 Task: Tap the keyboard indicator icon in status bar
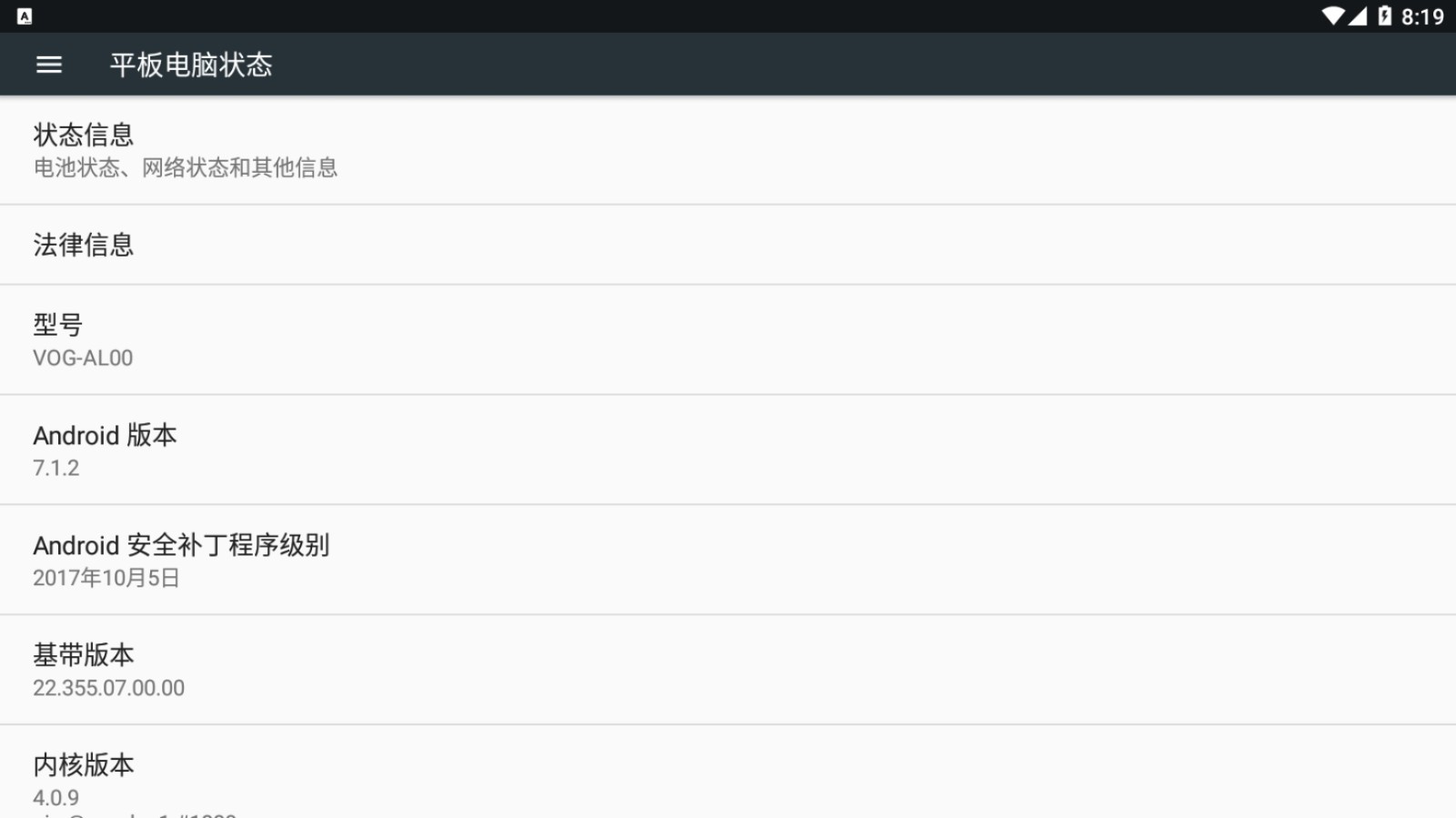tap(25, 16)
